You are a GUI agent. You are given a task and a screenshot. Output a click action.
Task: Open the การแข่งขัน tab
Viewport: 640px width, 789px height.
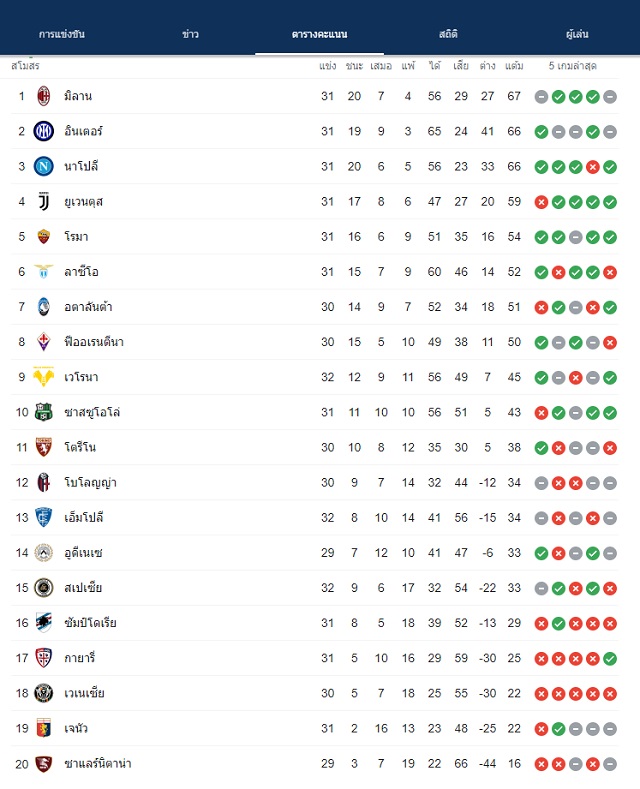pos(62,34)
